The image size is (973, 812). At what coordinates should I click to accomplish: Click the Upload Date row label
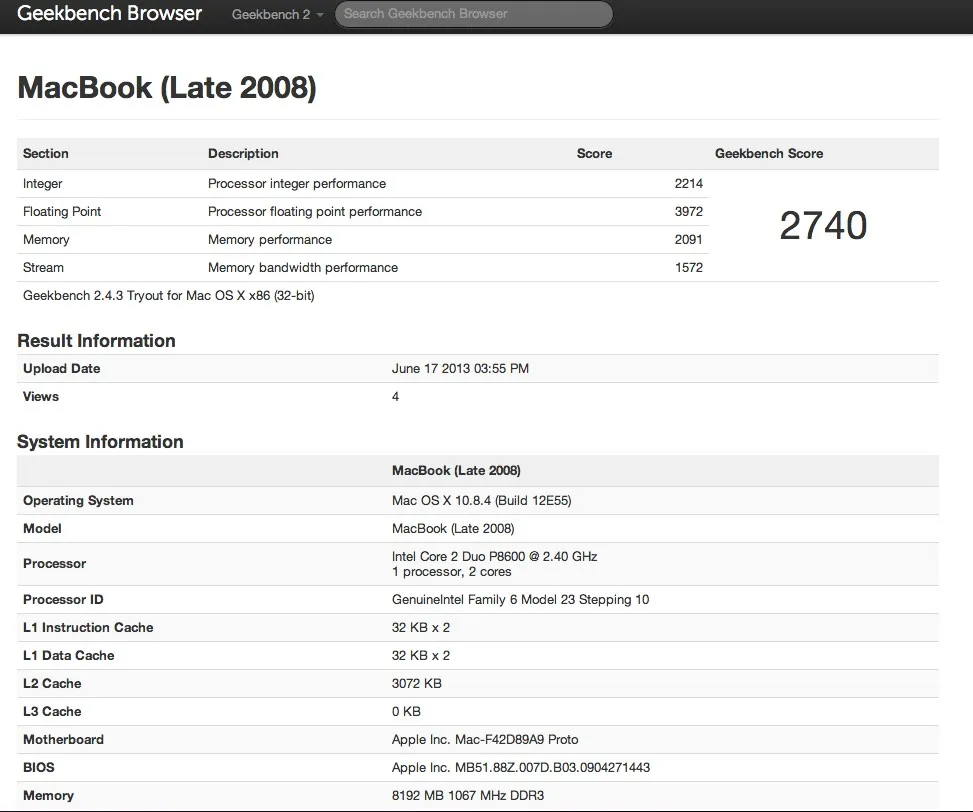(x=61, y=368)
